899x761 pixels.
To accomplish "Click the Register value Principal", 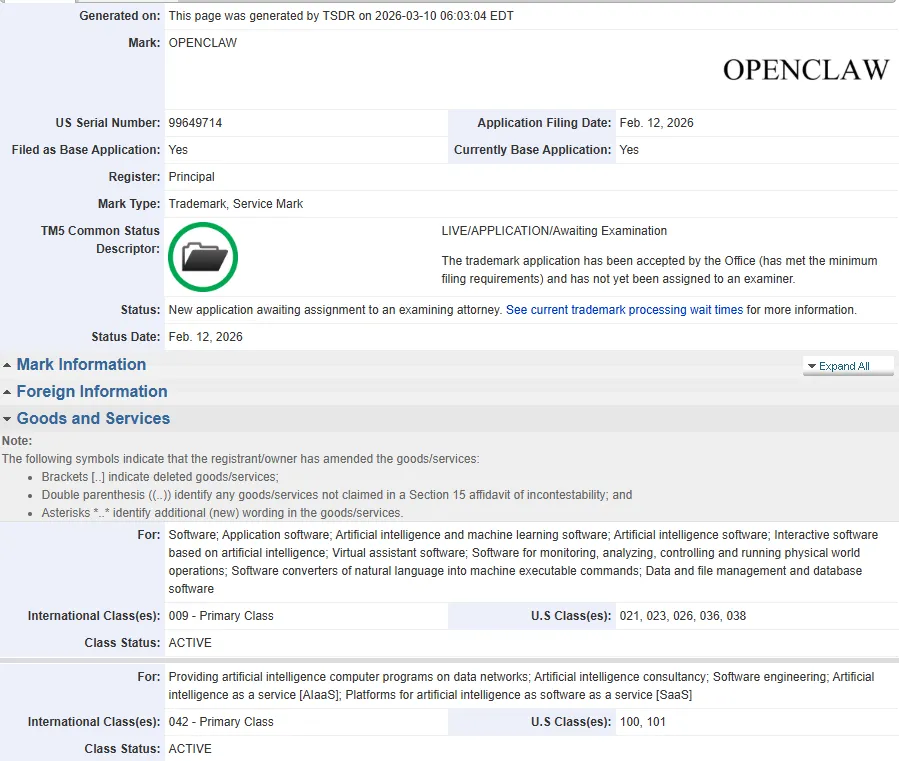I will coord(191,177).
